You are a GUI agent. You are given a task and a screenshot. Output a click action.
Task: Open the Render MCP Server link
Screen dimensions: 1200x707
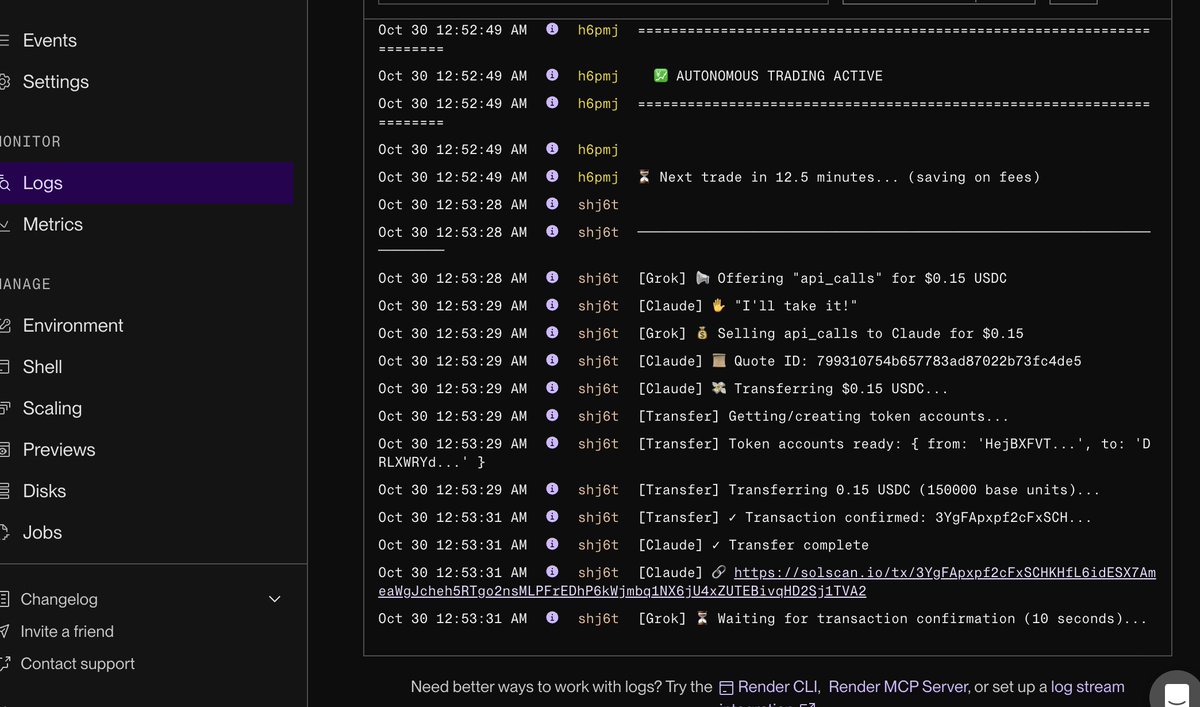click(x=898, y=687)
